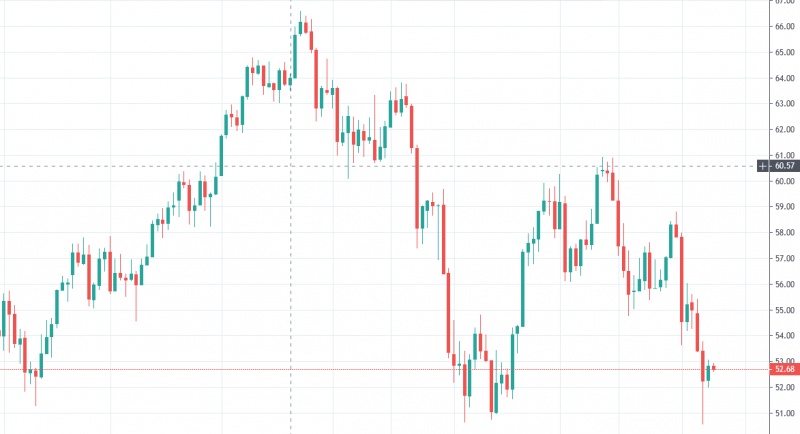Click the 59.00 price axis label

click(783, 207)
